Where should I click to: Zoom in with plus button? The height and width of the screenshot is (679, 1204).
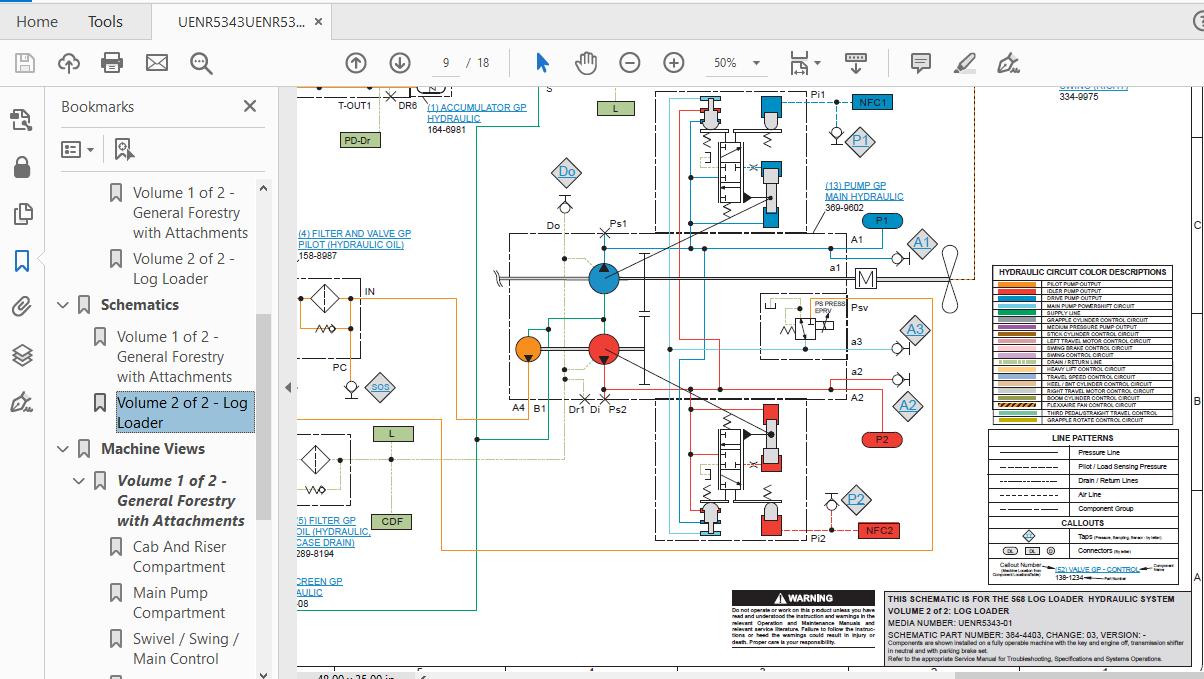[x=674, y=63]
